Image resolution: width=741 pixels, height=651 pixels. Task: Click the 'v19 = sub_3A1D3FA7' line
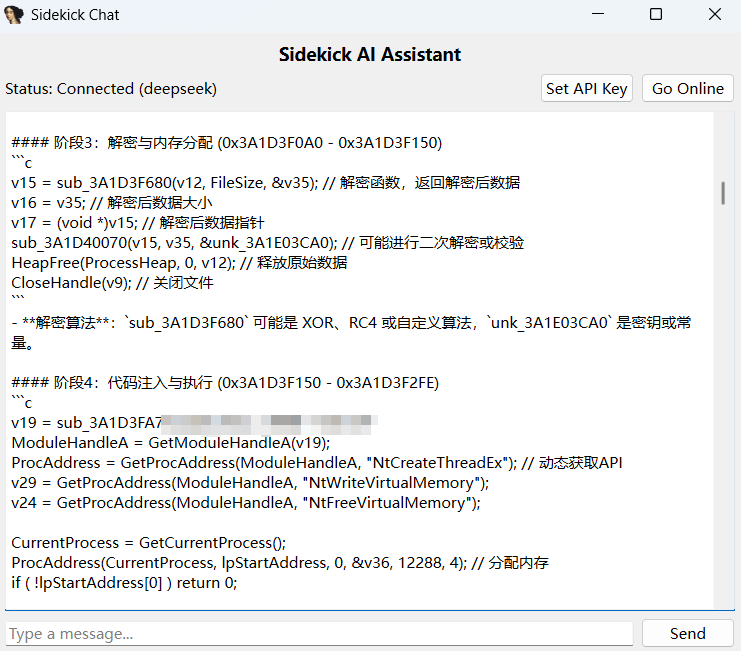coord(194,422)
